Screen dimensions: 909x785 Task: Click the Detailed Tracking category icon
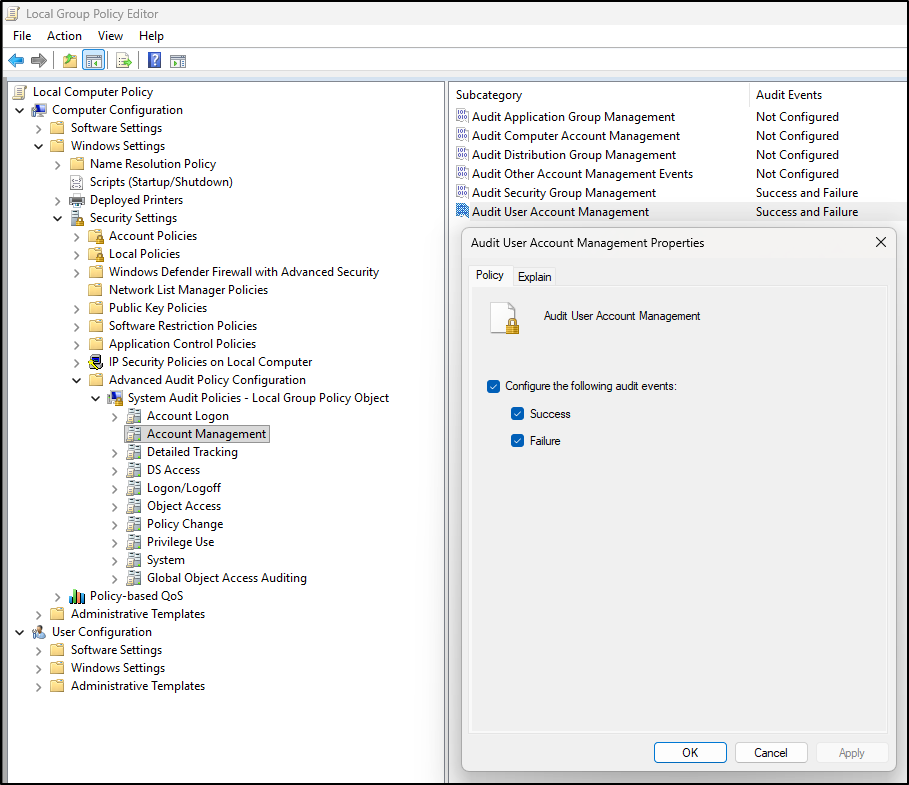[x=134, y=452]
